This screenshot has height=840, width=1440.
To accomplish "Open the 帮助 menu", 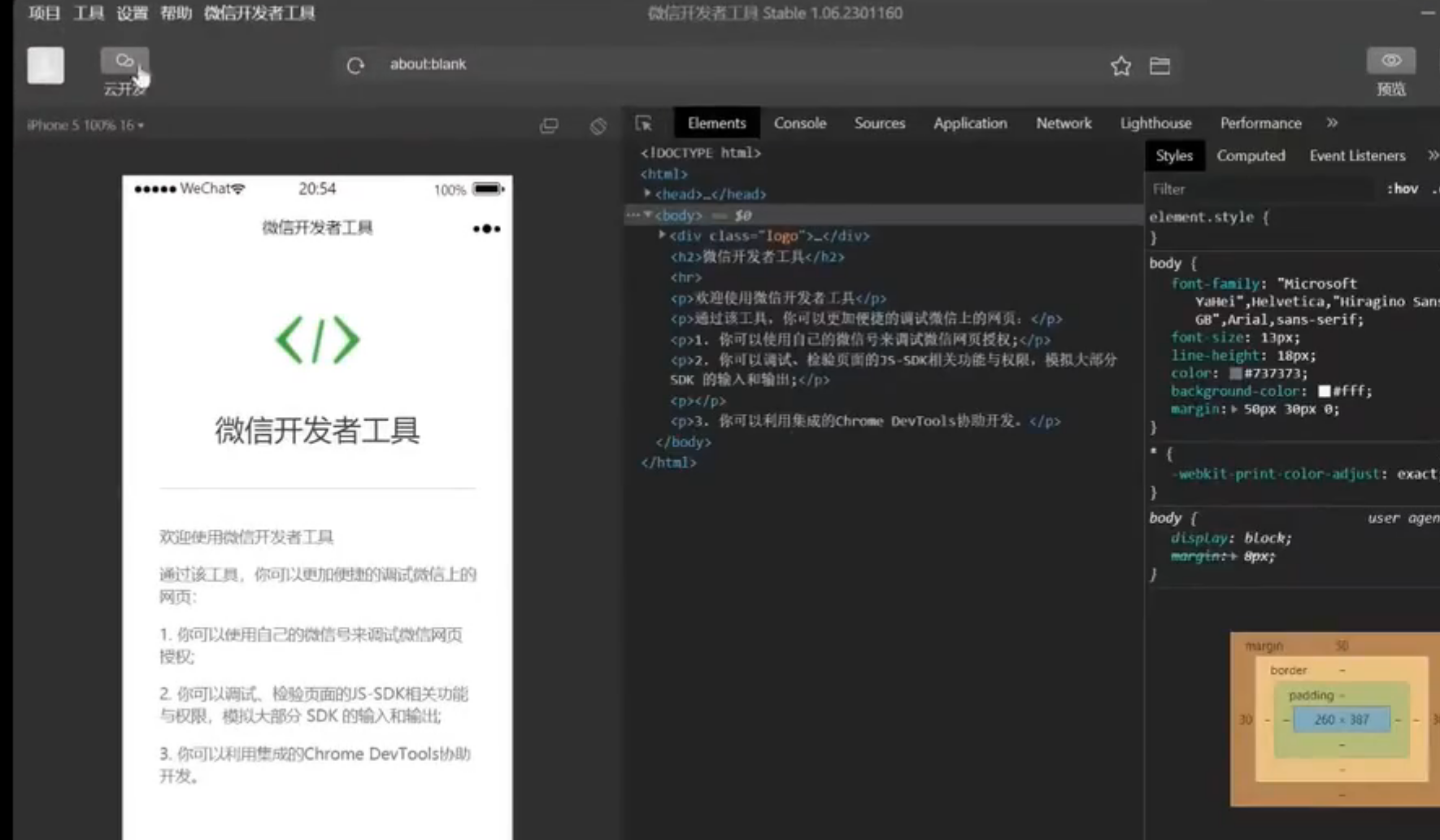I will pyautogui.click(x=176, y=13).
